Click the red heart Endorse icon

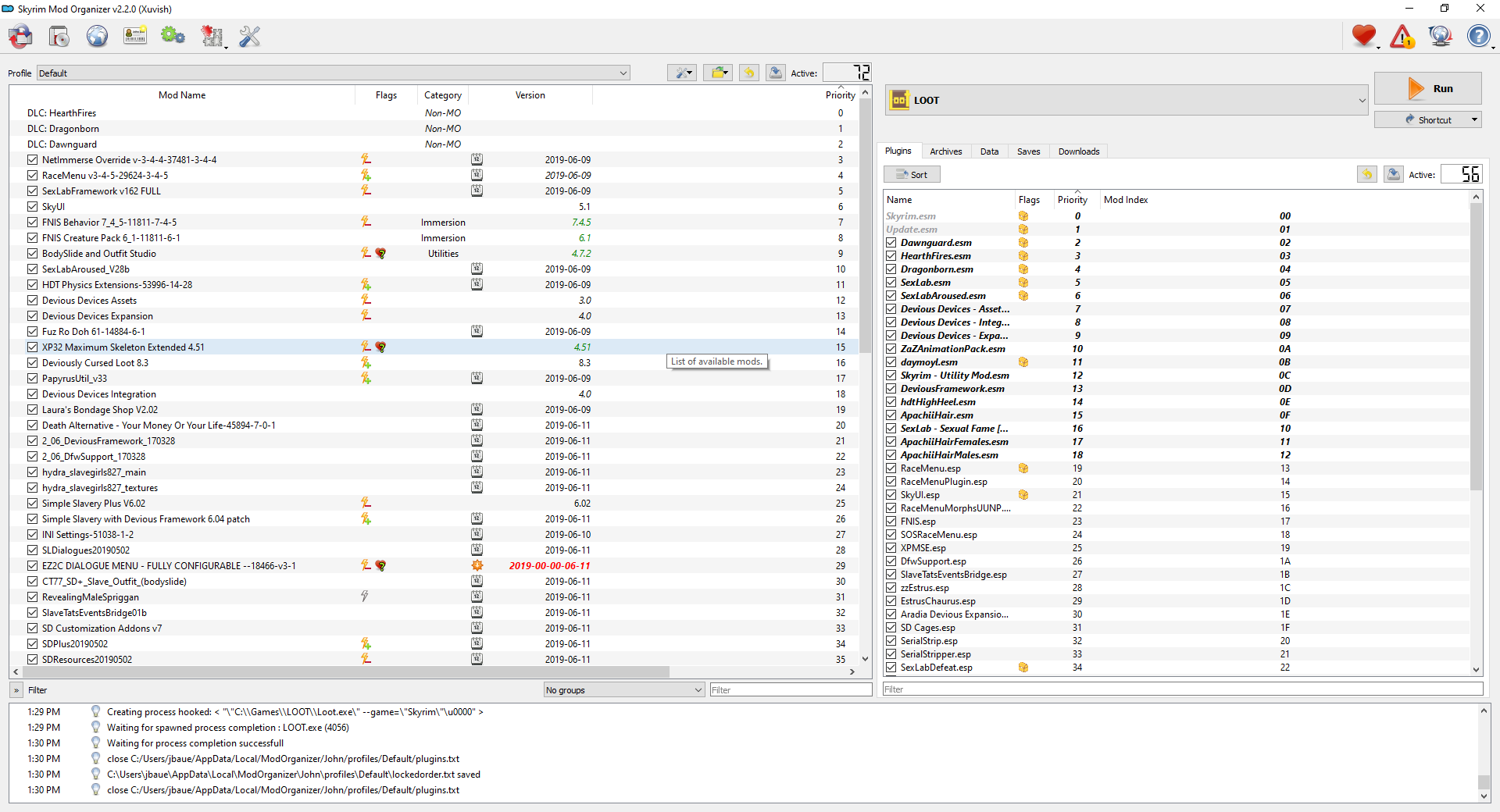pyautogui.click(x=1364, y=36)
